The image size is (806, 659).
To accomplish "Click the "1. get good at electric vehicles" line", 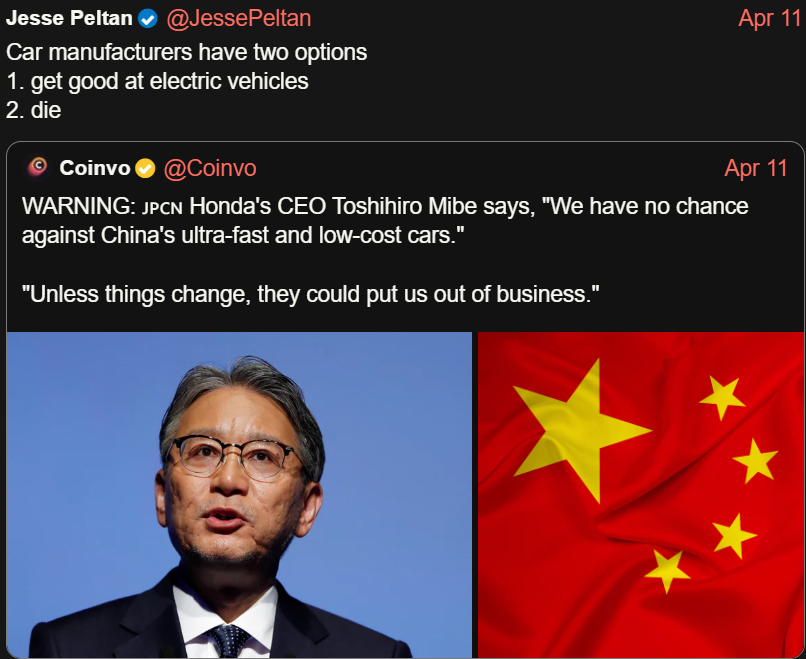I will click(x=157, y=81).
